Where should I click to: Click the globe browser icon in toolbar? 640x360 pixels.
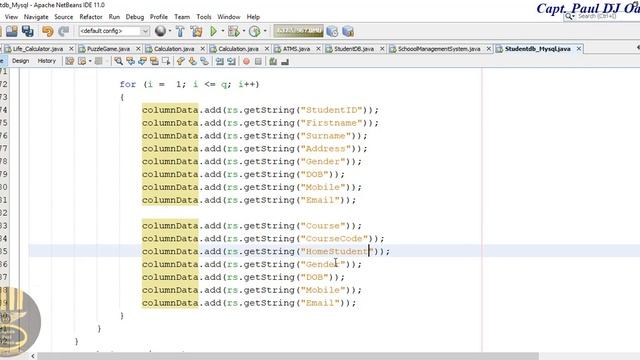coord(160,31)
